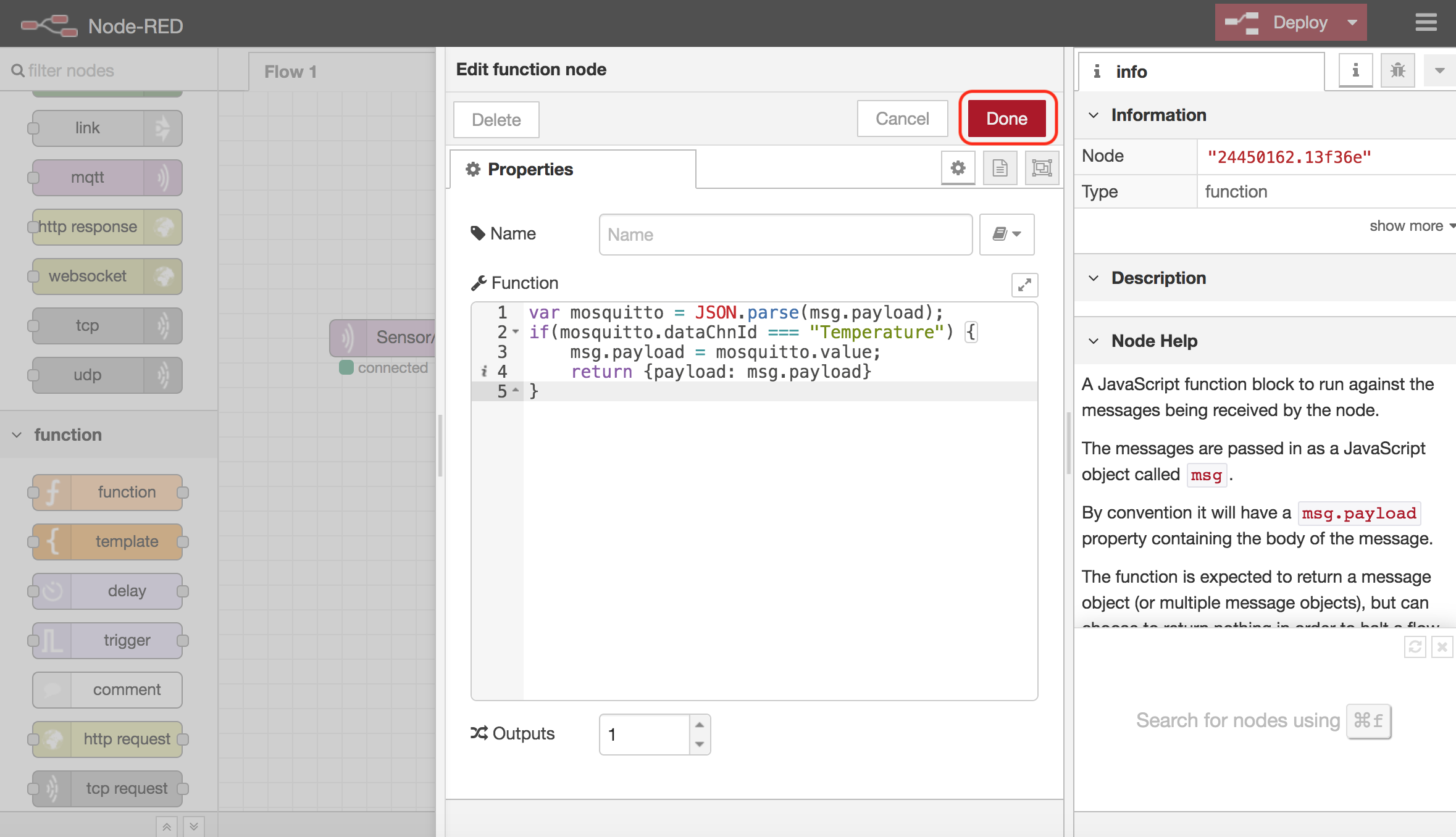Expand all palette categories
Viewport: 1456px width, 837px height.
(x=194, y=827)
